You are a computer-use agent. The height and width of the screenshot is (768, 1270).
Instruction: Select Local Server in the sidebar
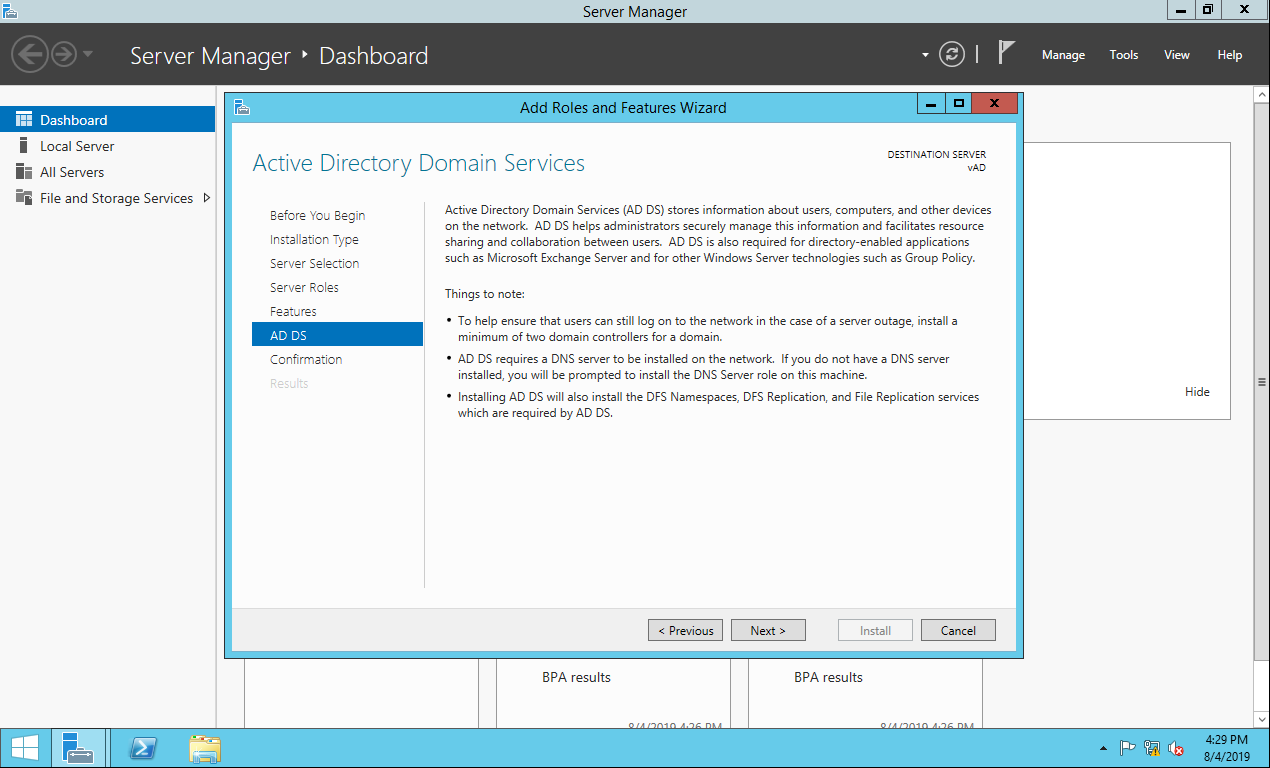click(77, 146)
